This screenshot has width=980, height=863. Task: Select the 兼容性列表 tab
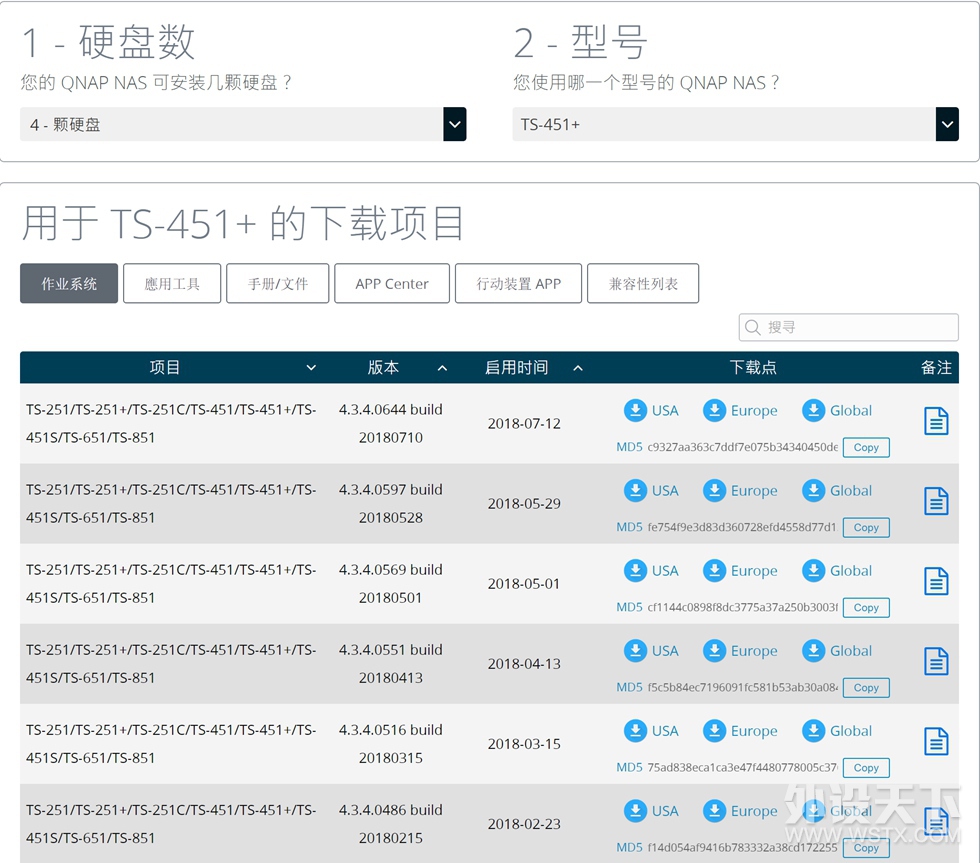coord(643,284)
